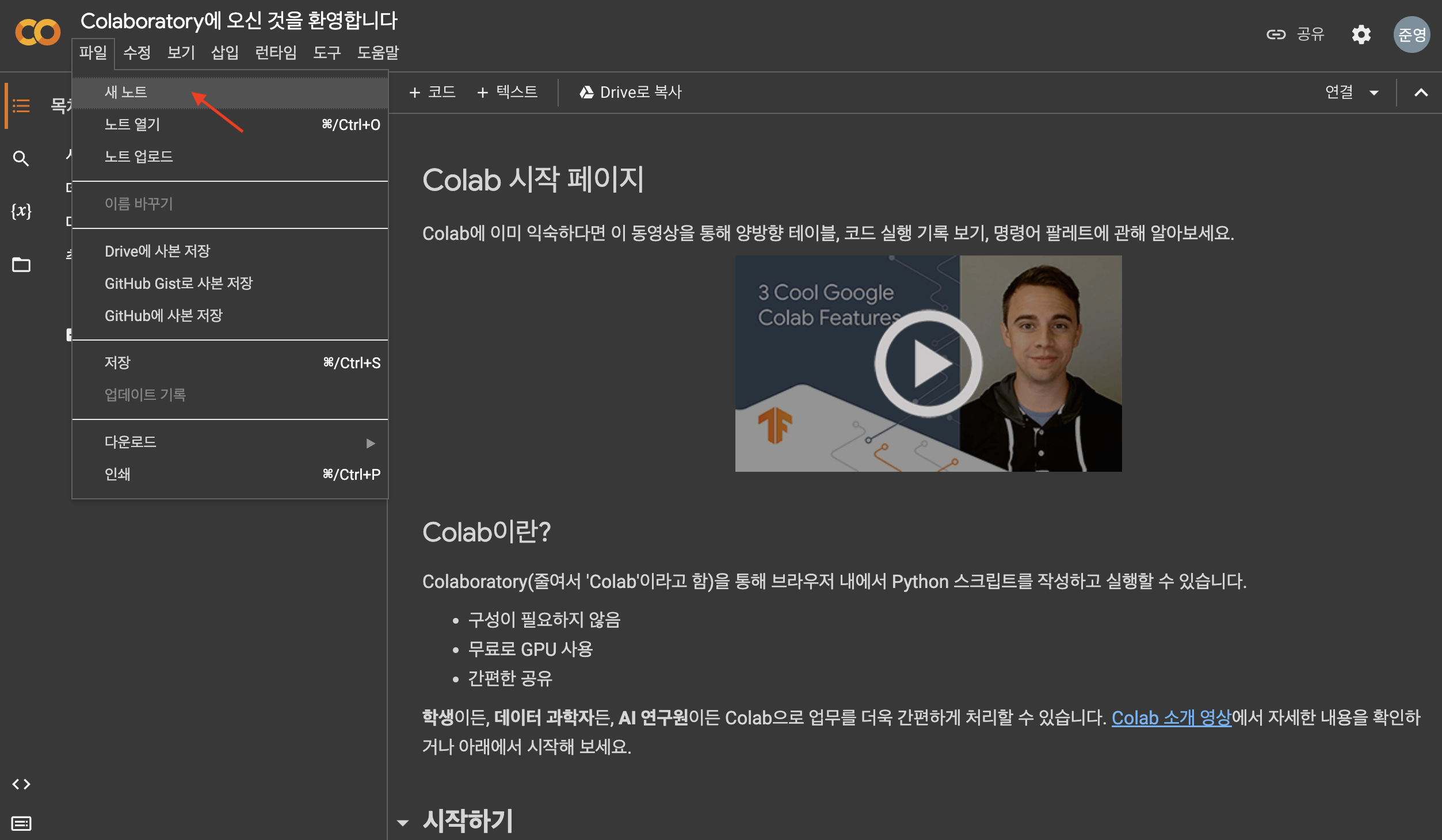Open the table of contents sidebar icon

[21, 106]
